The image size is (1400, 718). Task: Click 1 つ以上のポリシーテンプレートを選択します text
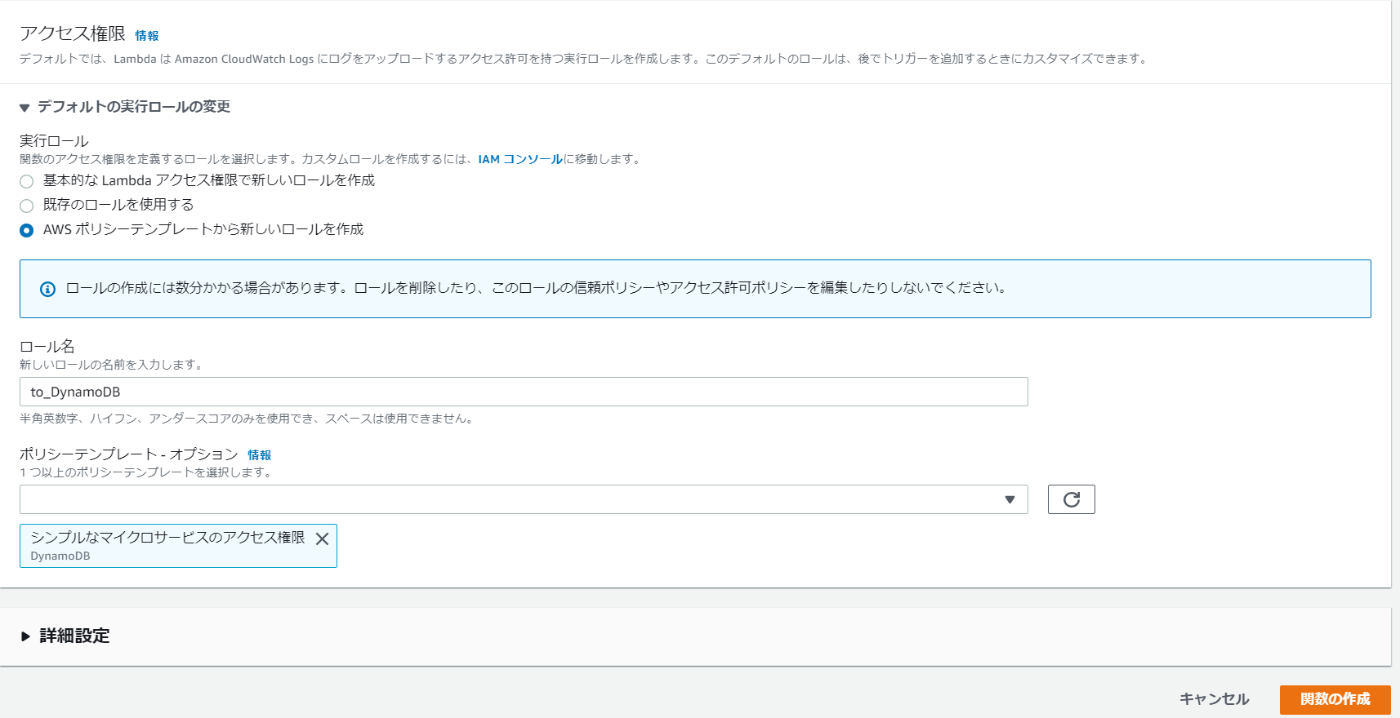[146, 472]
